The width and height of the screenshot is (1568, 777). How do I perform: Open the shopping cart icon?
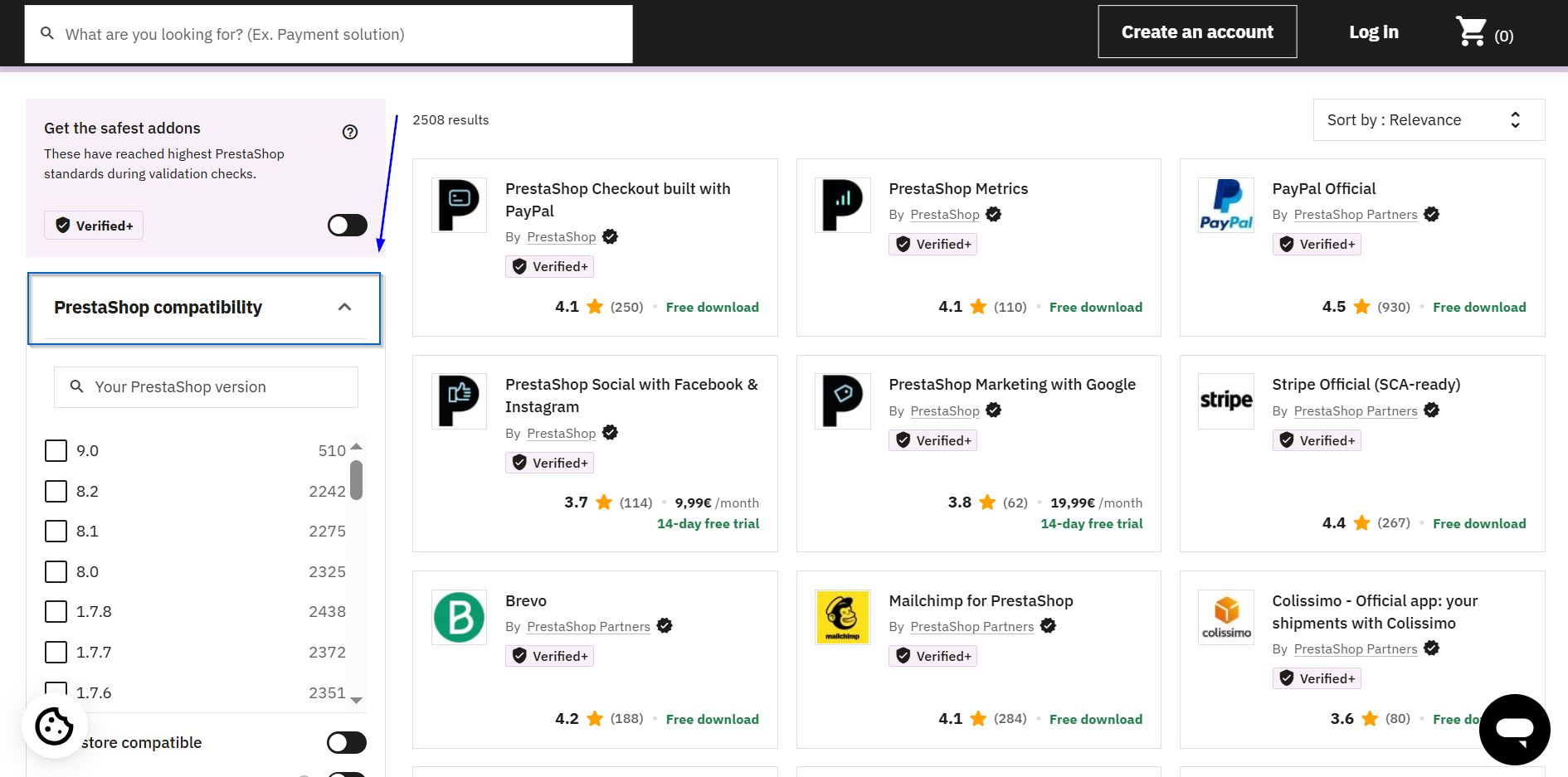1472,32
